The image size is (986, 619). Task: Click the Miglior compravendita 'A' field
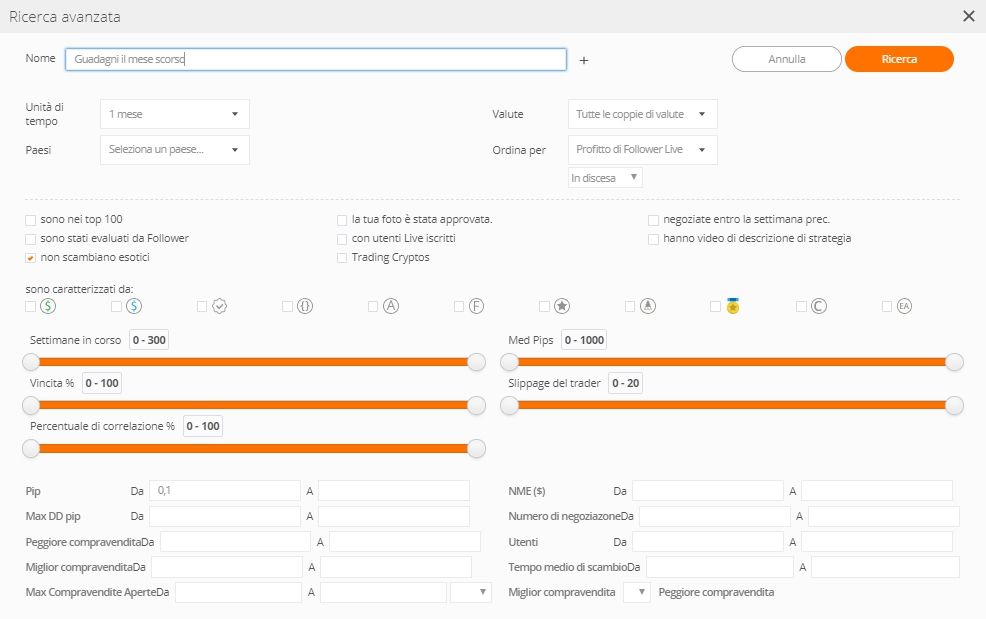(x=396, y=567)
